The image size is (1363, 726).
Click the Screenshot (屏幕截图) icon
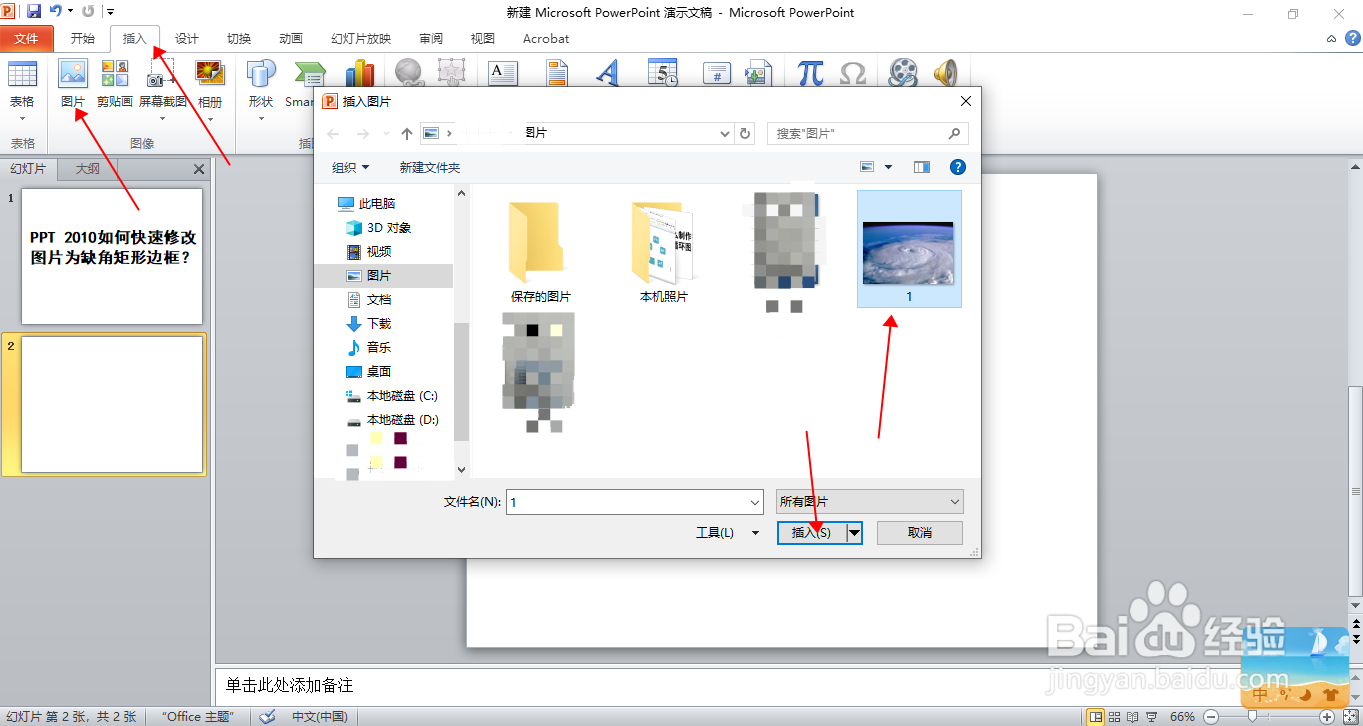click(x=162, y=73)
